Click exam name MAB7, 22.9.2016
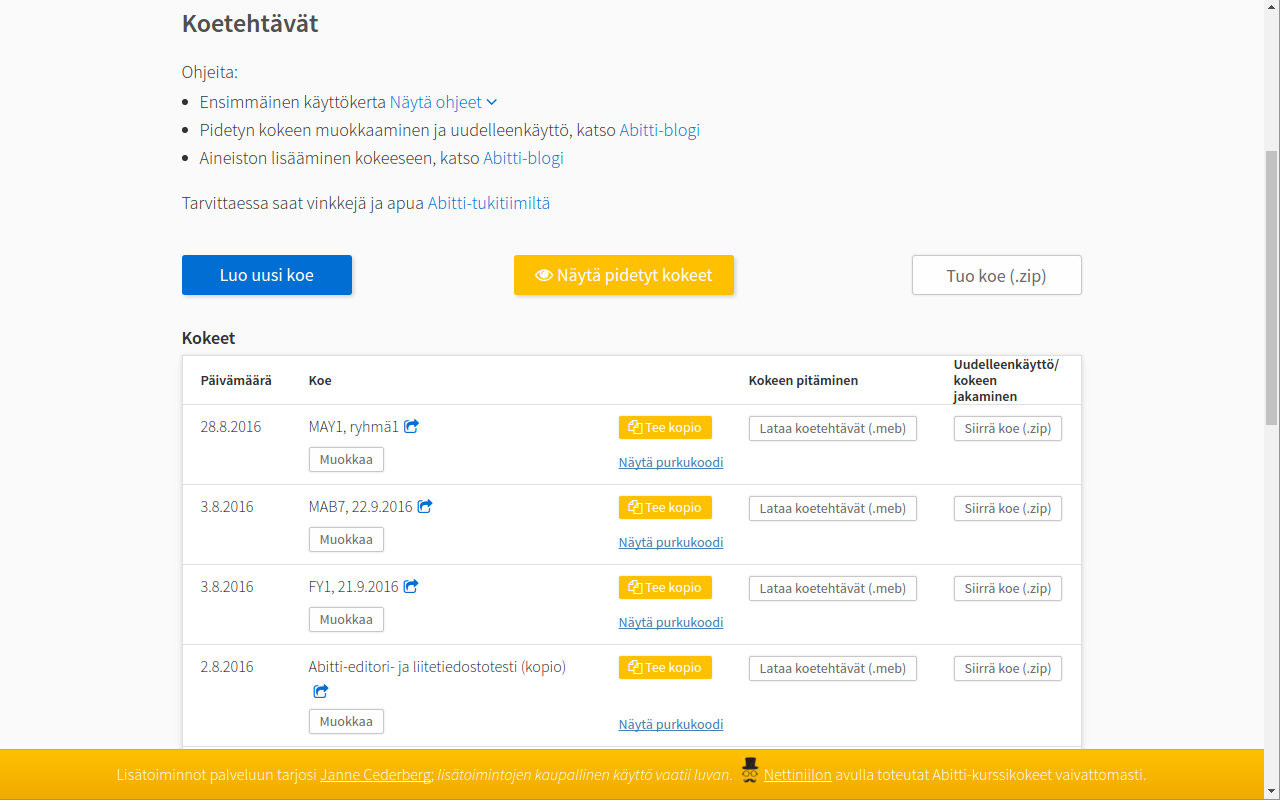 361,507
